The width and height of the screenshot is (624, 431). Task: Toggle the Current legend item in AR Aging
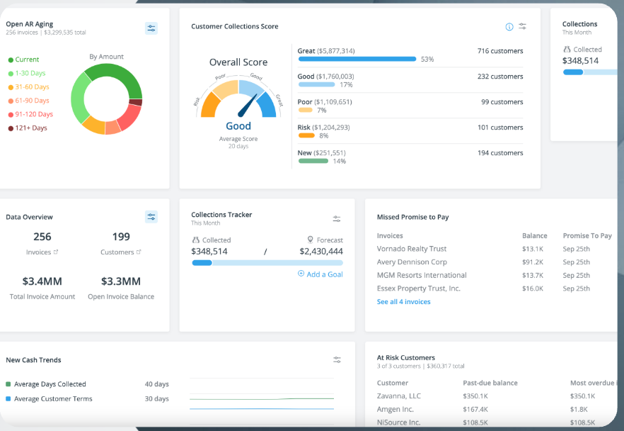coord(25,59)
